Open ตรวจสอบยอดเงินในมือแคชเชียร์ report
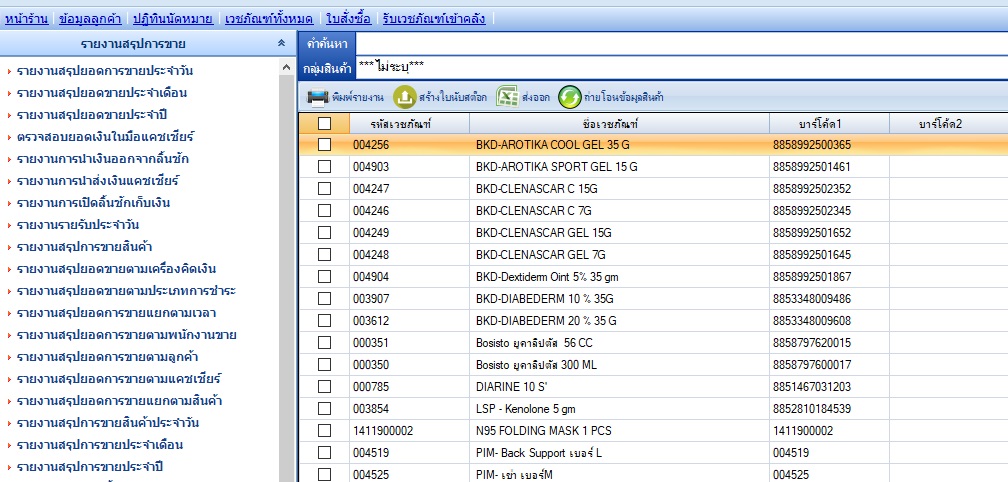This screenshot has height=482, width=1008. pyautogui.click(x=105, y=137)
